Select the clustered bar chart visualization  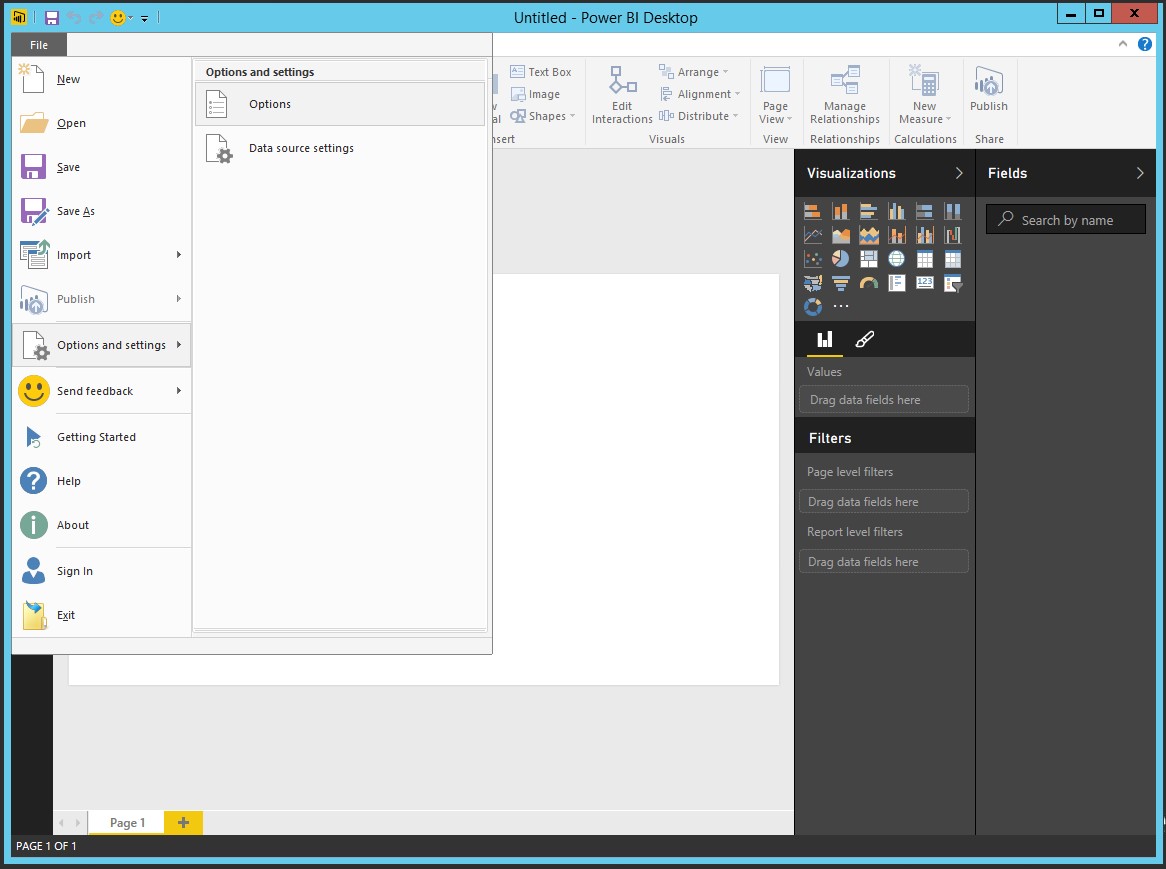click(x=869, y=212)
